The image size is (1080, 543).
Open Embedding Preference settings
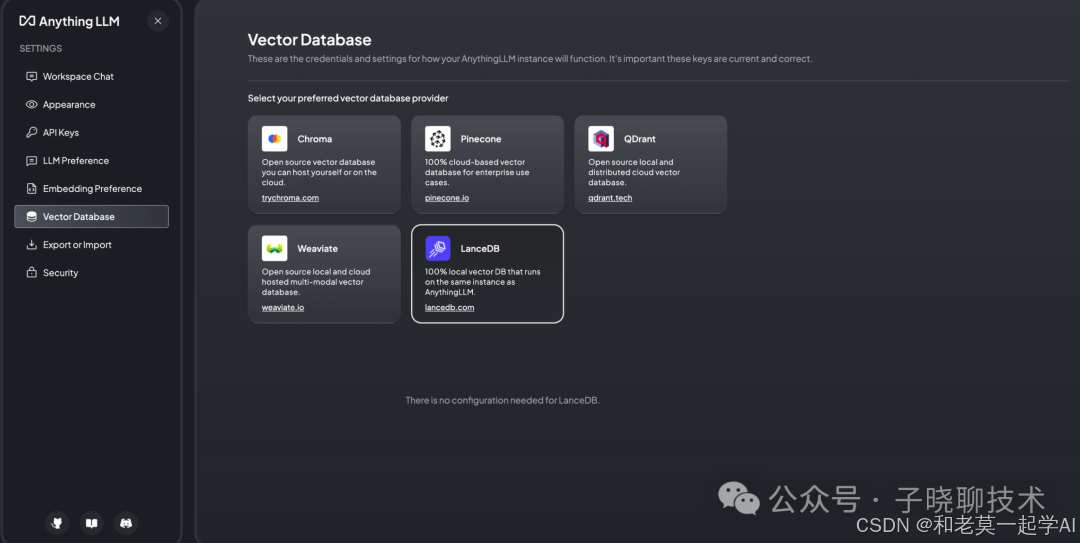92,188
